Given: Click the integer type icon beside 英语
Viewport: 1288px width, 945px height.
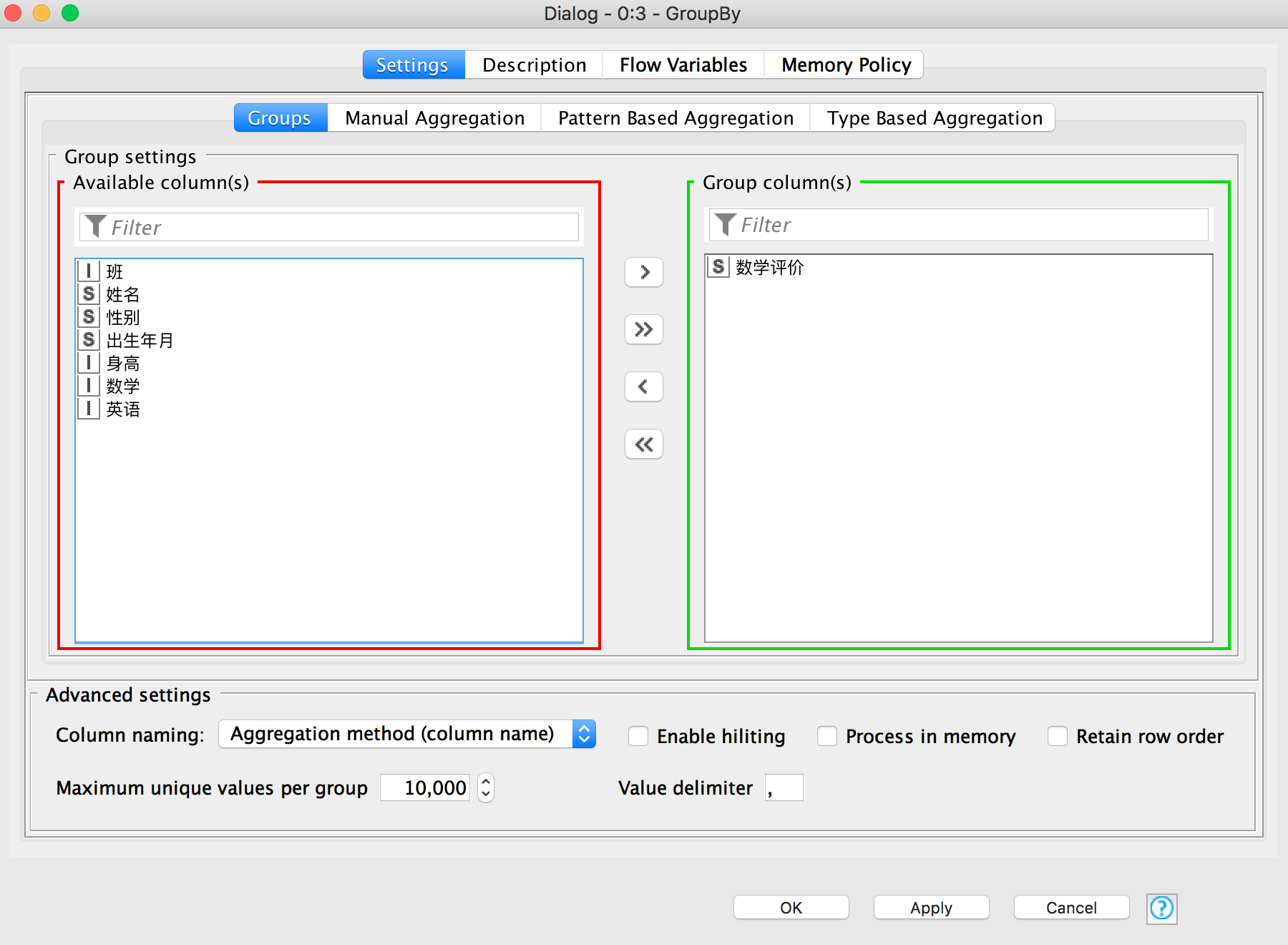Looking at the screenshot, I should coord(88,409).
